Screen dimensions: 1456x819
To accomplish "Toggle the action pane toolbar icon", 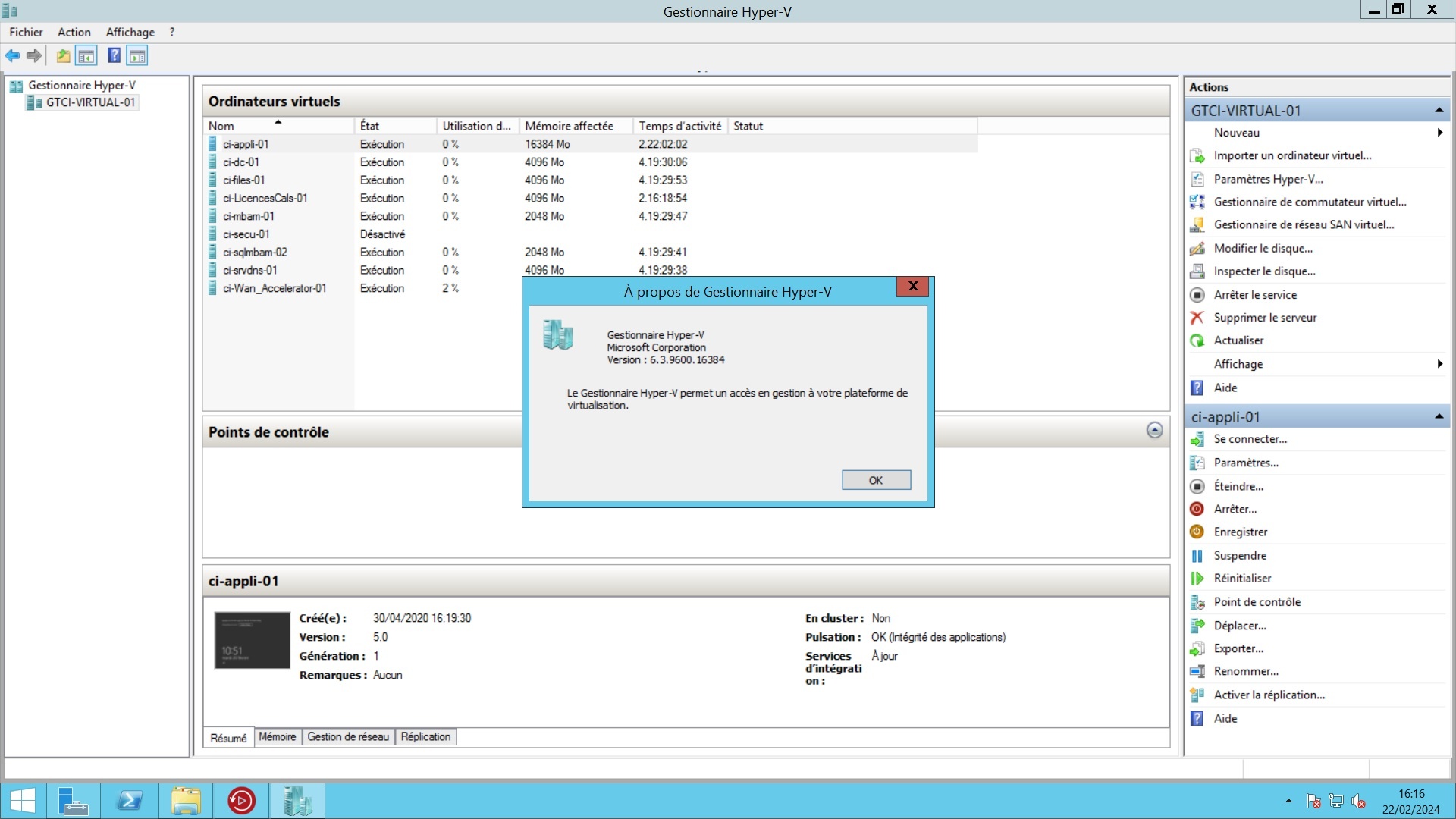I will 137,55.
